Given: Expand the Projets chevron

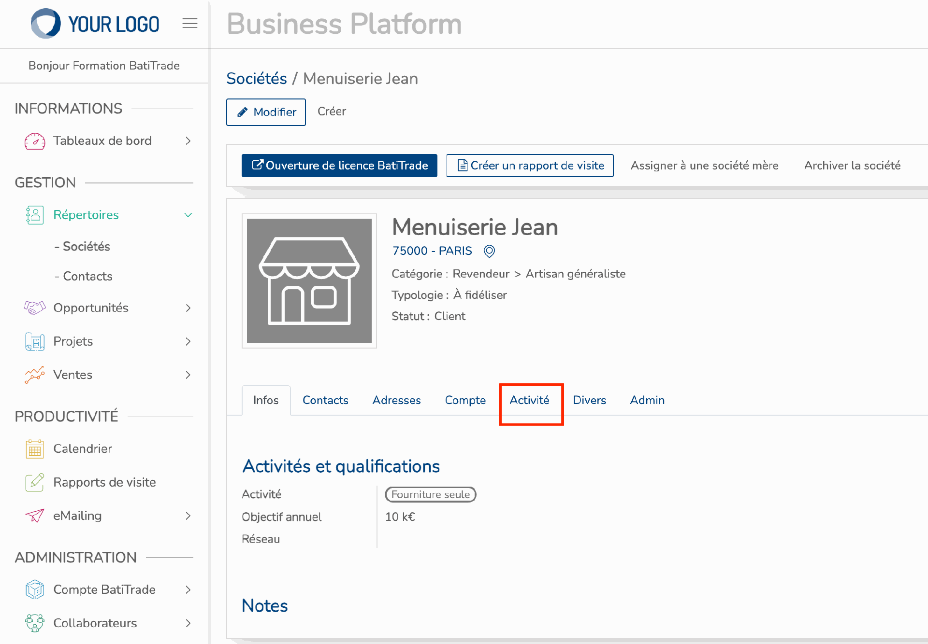Looking at the screenshot, I should point(188,342).
